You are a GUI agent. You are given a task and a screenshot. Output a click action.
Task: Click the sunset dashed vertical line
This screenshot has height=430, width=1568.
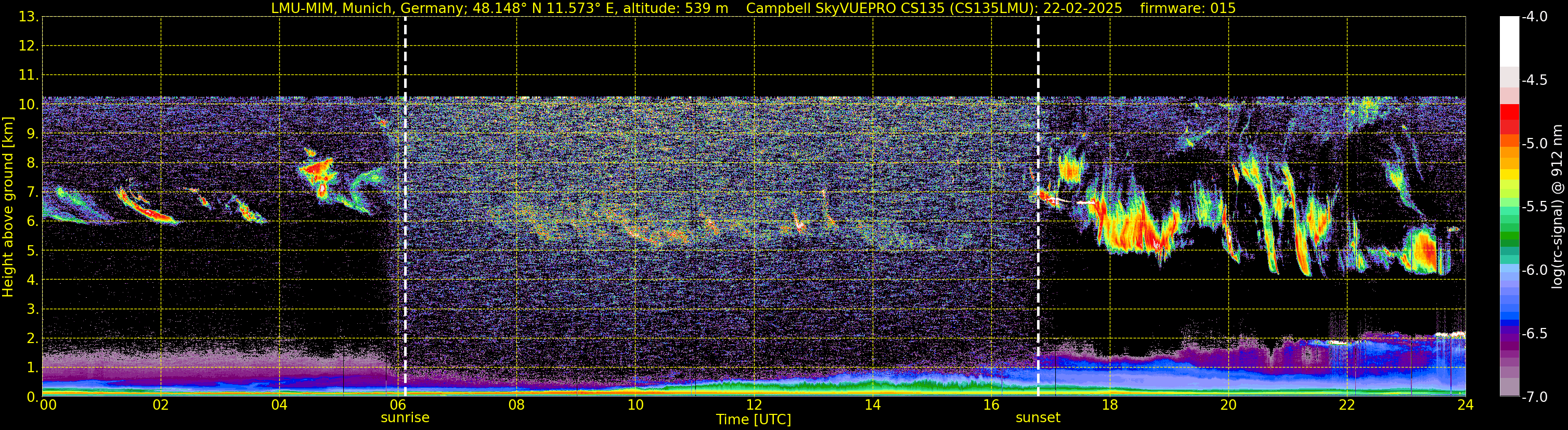point(1038,207)
